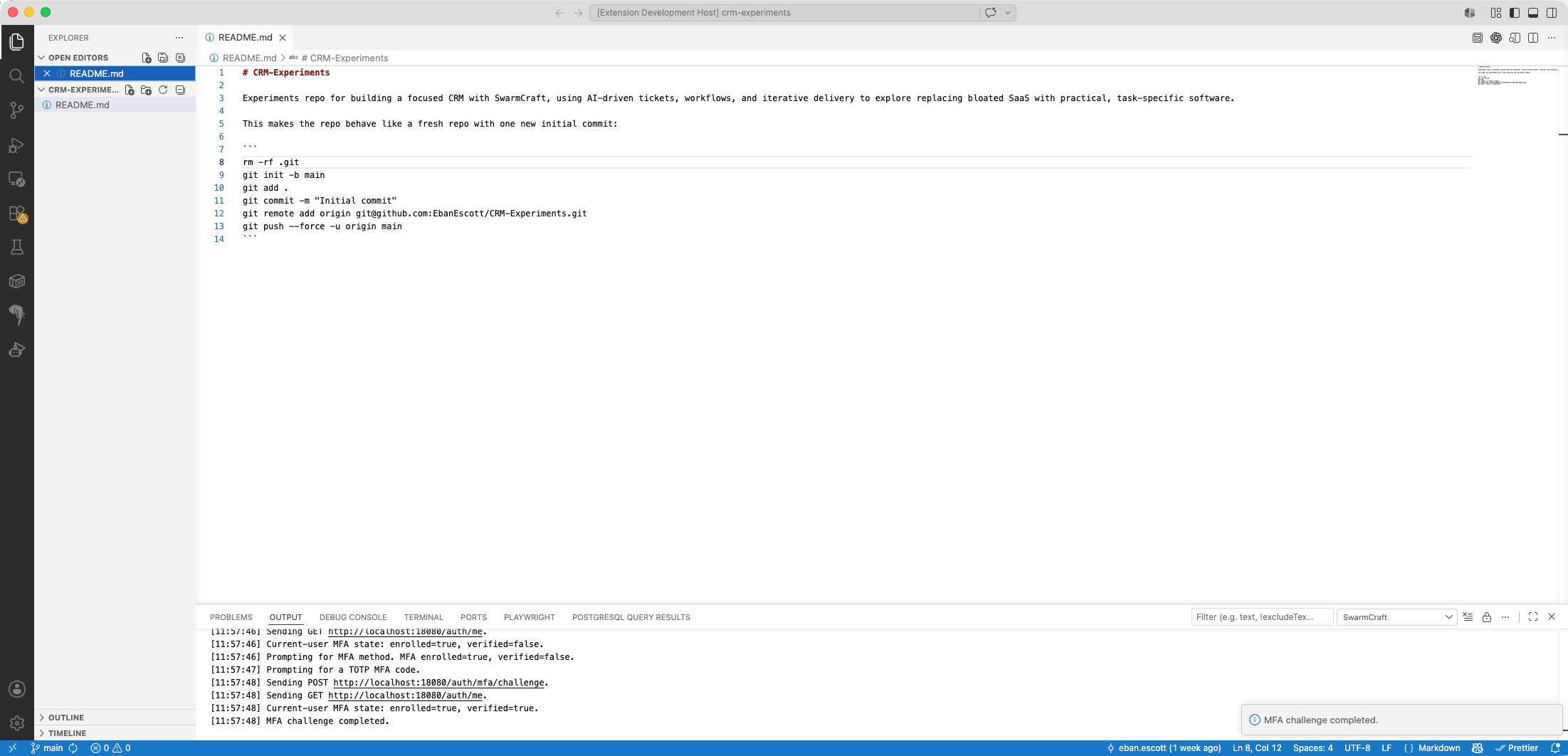Switch to the Debug Console tab

click(353, 617)
